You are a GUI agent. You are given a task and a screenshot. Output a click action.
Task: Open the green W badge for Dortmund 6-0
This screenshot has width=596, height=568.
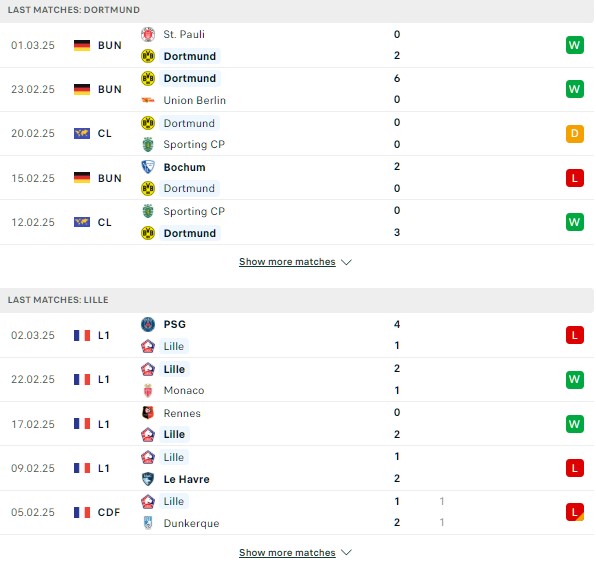pos(574,89)
